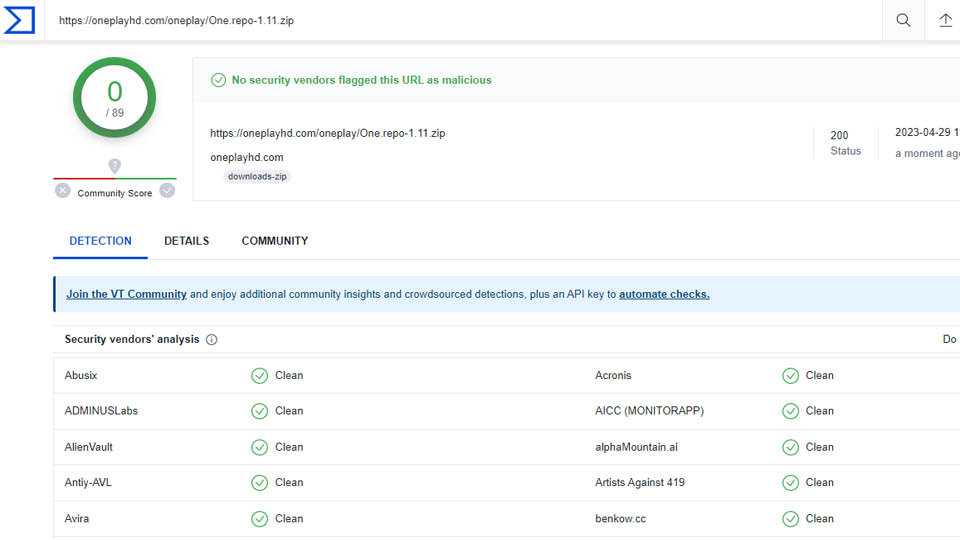This screenshot has height=540, width=960.
Task: Click ADMINUSLabs vendor name
Action: pos(101,411)
